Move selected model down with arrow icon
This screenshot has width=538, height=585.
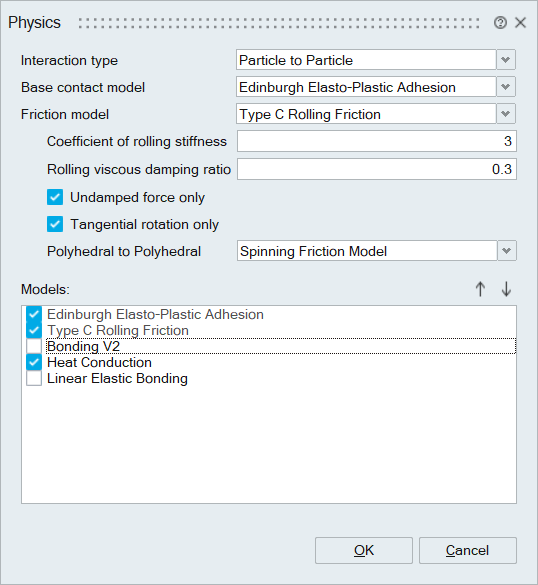pos(506,289)
